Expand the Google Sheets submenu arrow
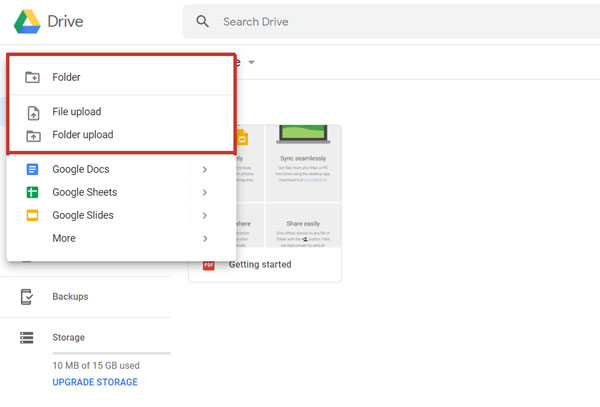600x407 pixels. (x=205, y=192)
